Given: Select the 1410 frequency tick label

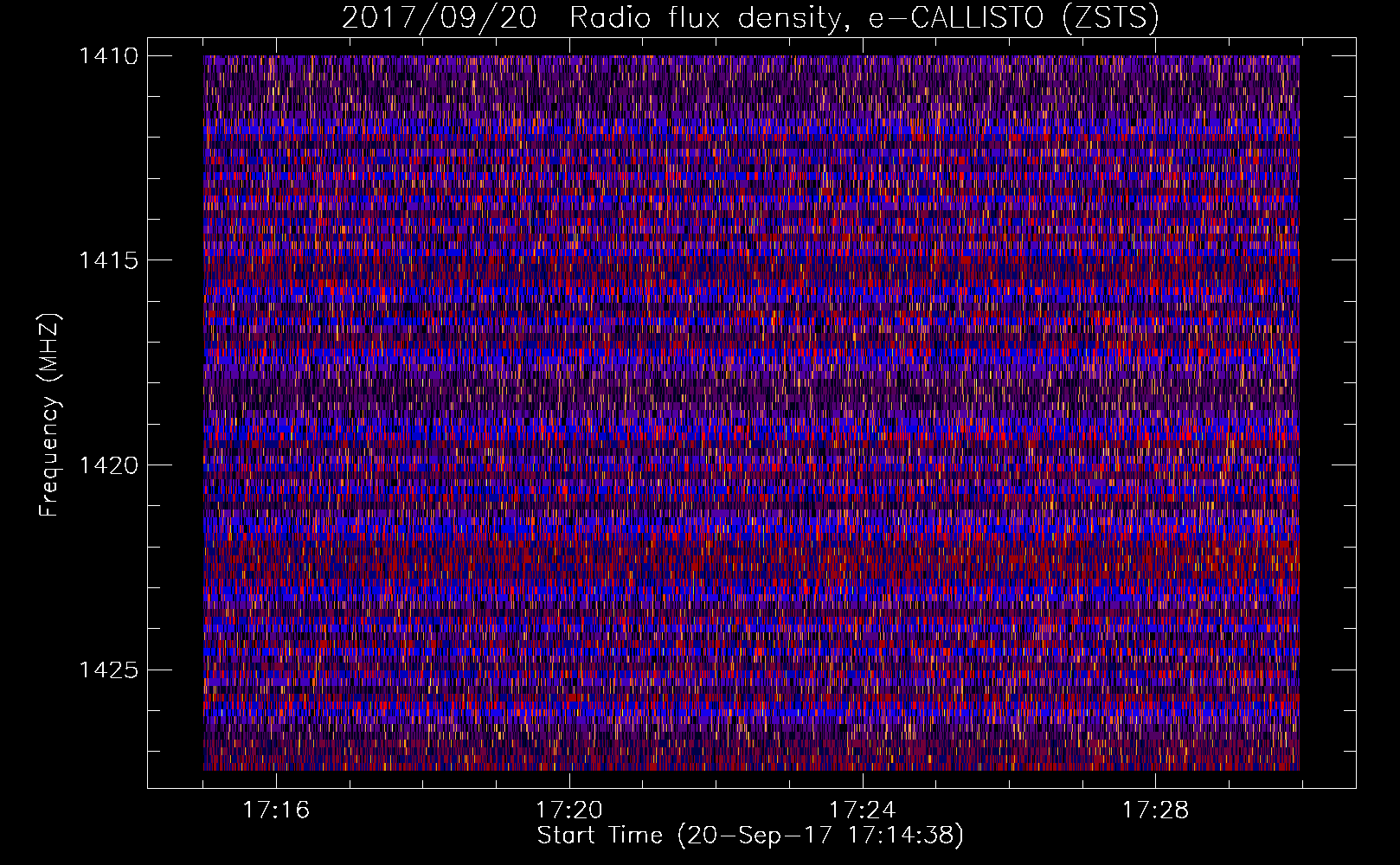Looking at the screenshot, I should (108, 56).
